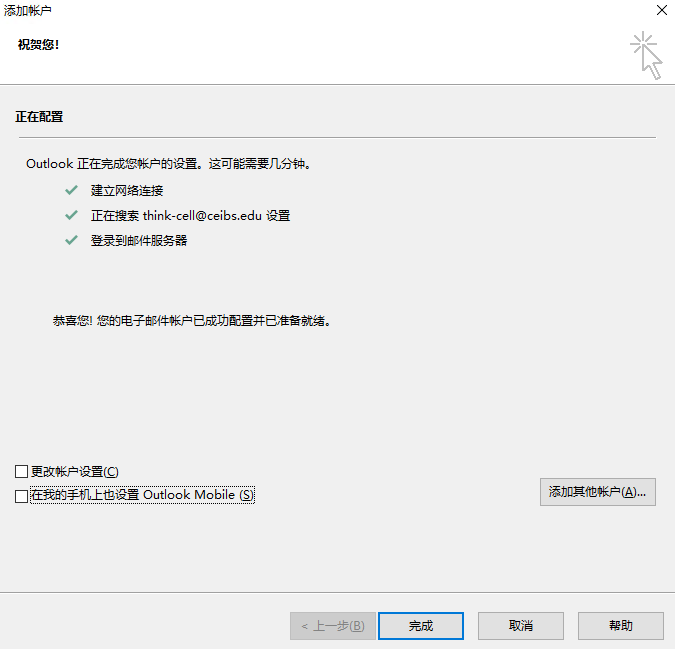Tick the Outlook Mobile phone setup checkbox
The width and height of the screenshot is (675, 649).
click(22, 495)
